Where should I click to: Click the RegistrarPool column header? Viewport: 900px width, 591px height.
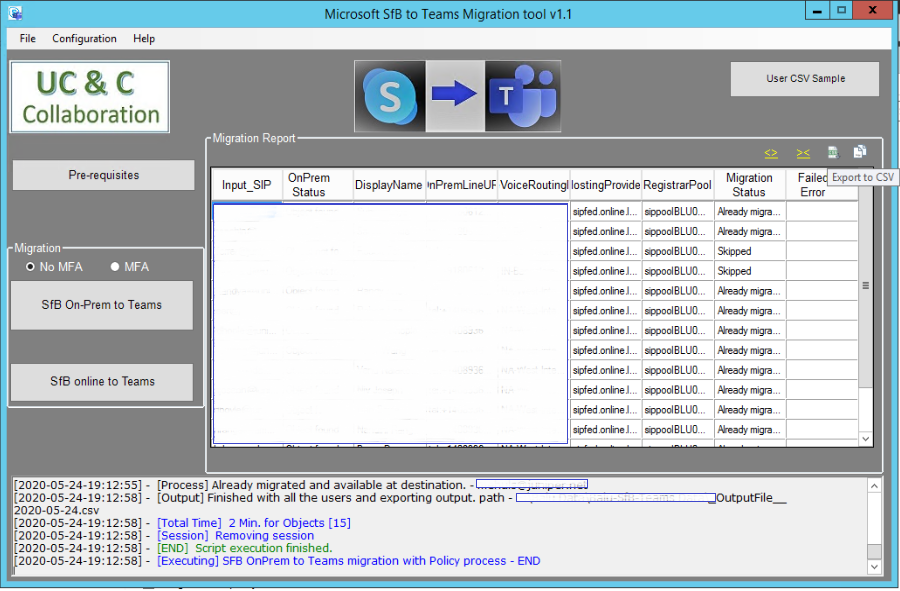pos(677,185)
